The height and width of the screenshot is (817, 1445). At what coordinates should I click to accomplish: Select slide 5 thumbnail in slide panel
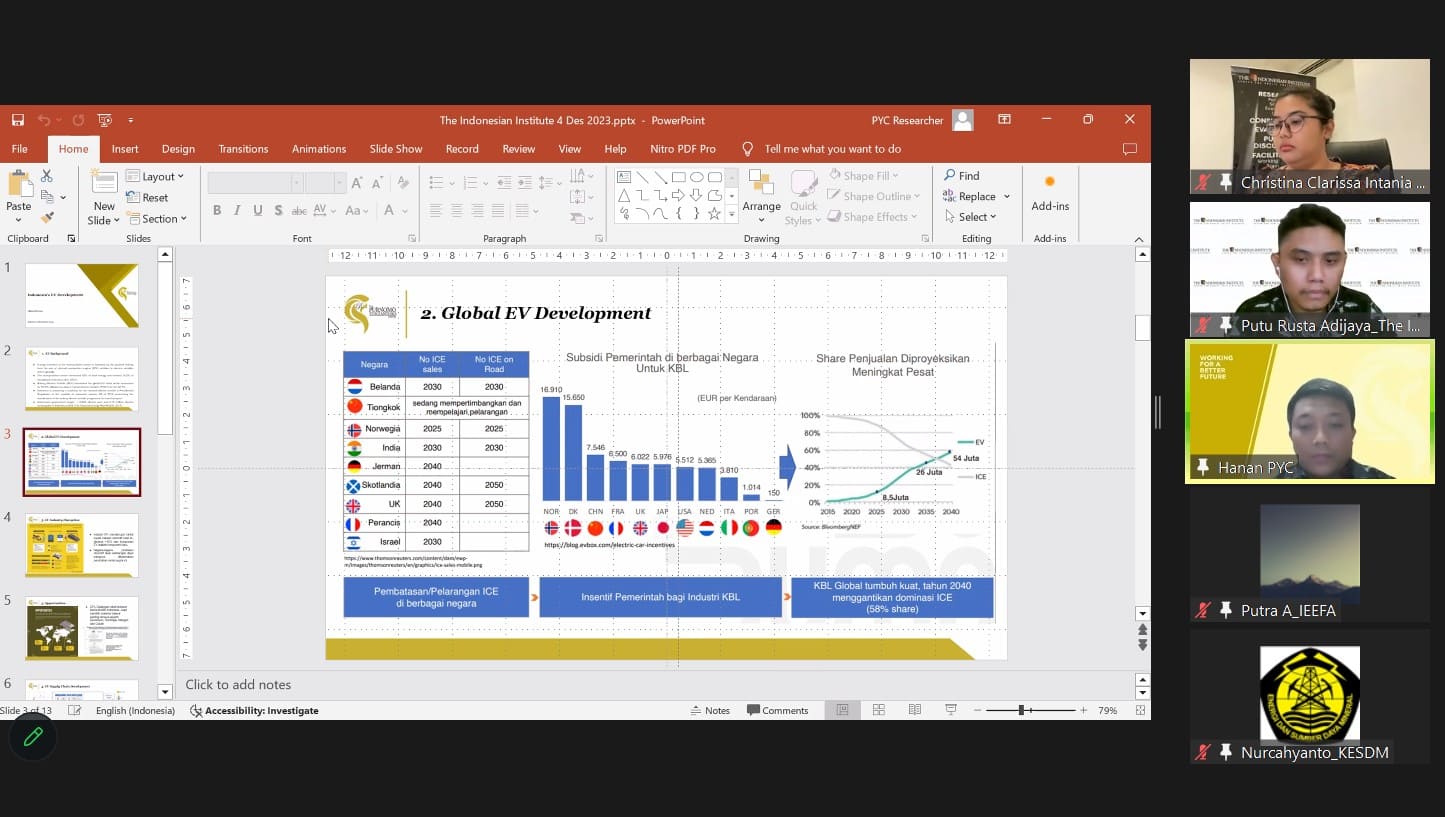coord(81,627)
